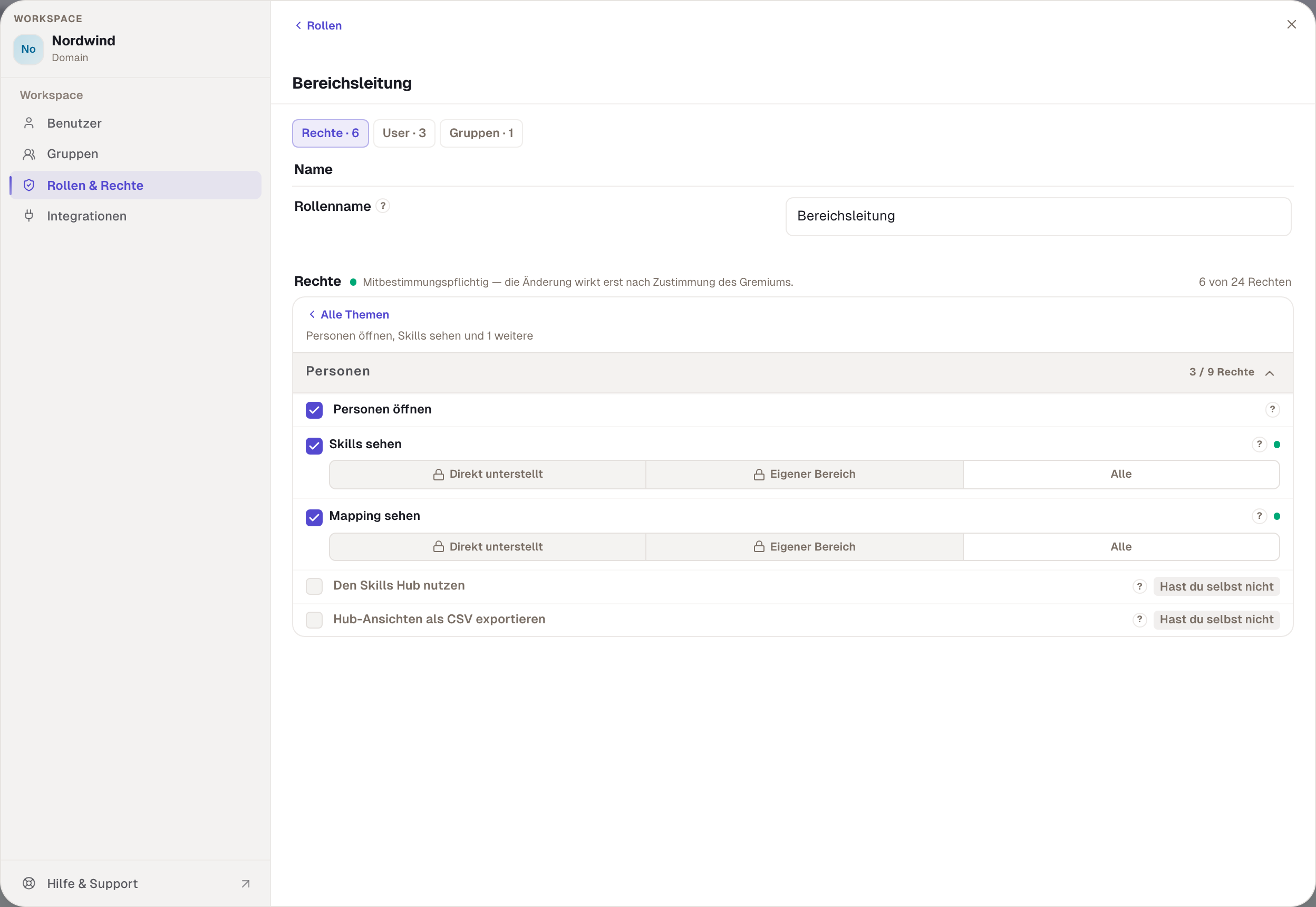Image resolution: width=1316 pixels, height=907 pixels.
Task: Click Hast du selbst nicht badge for Skills Hub
Action: click(x=1216, y=586)
